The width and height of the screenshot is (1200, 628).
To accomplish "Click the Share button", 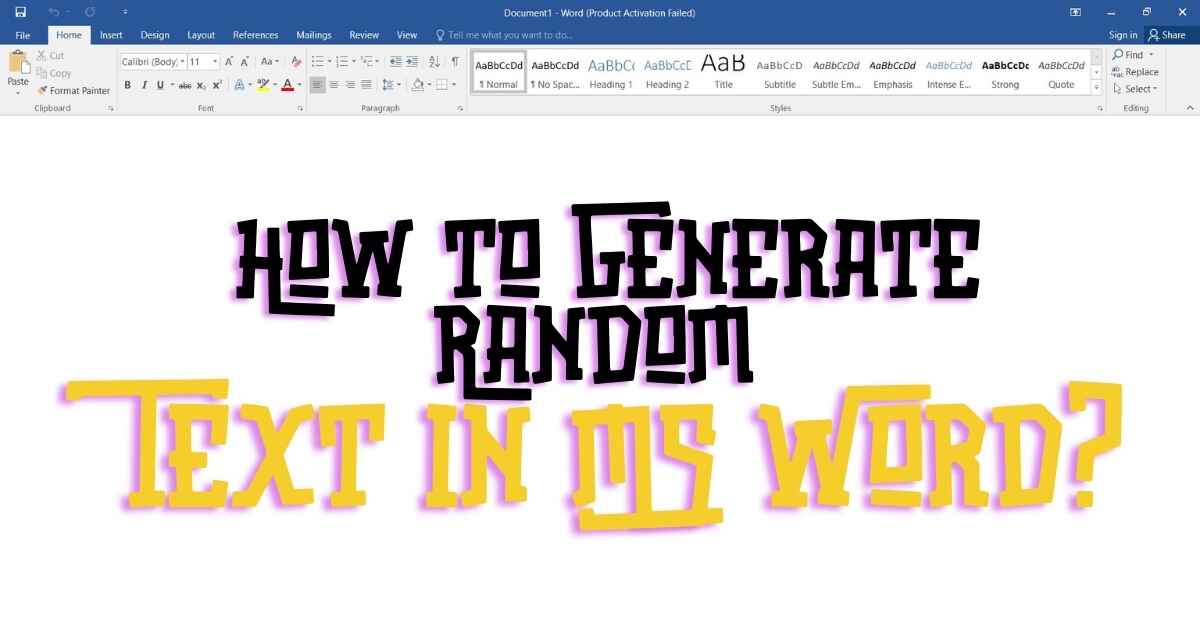I will click(1166, 35).
